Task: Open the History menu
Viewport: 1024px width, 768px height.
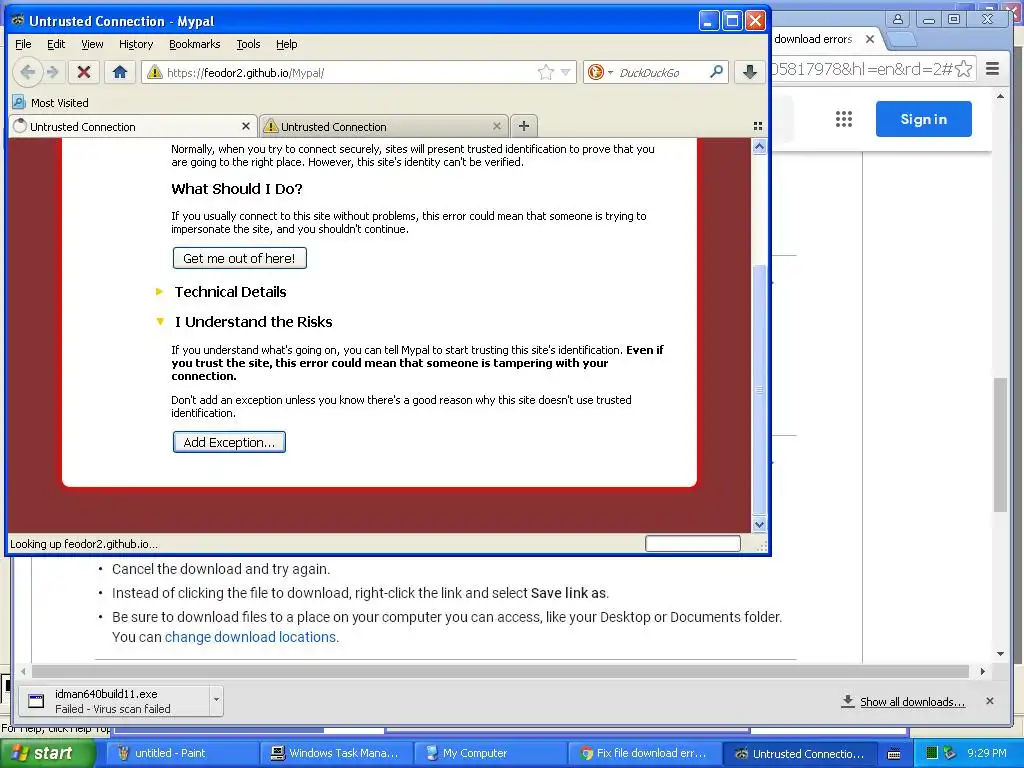Action: [136, 44]
